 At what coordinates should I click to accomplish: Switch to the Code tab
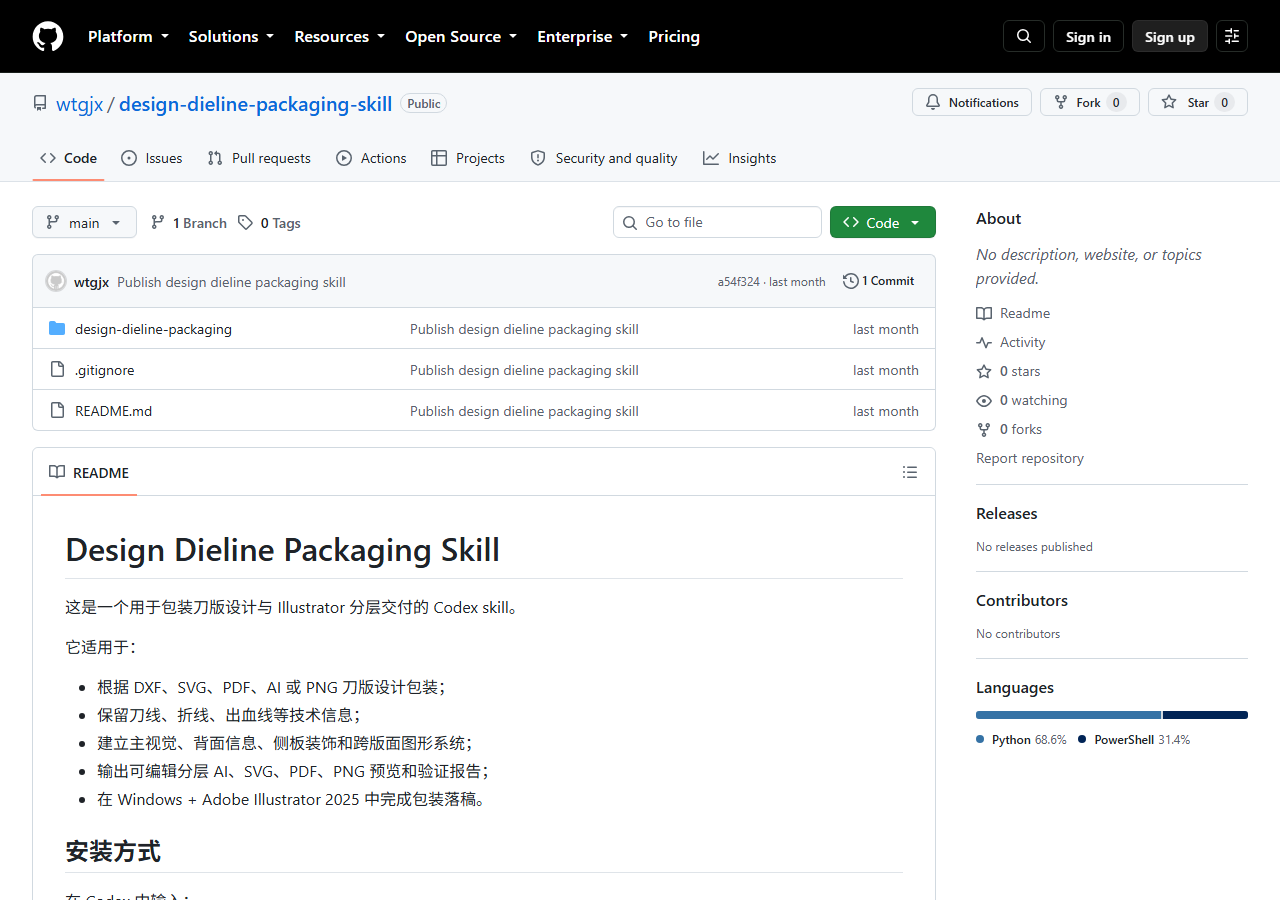[68, 158]
